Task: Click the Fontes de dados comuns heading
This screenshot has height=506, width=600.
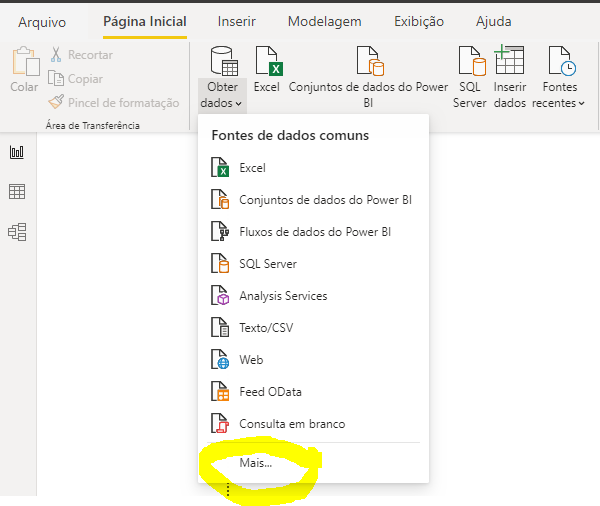Action: click(x=290, y=135)
